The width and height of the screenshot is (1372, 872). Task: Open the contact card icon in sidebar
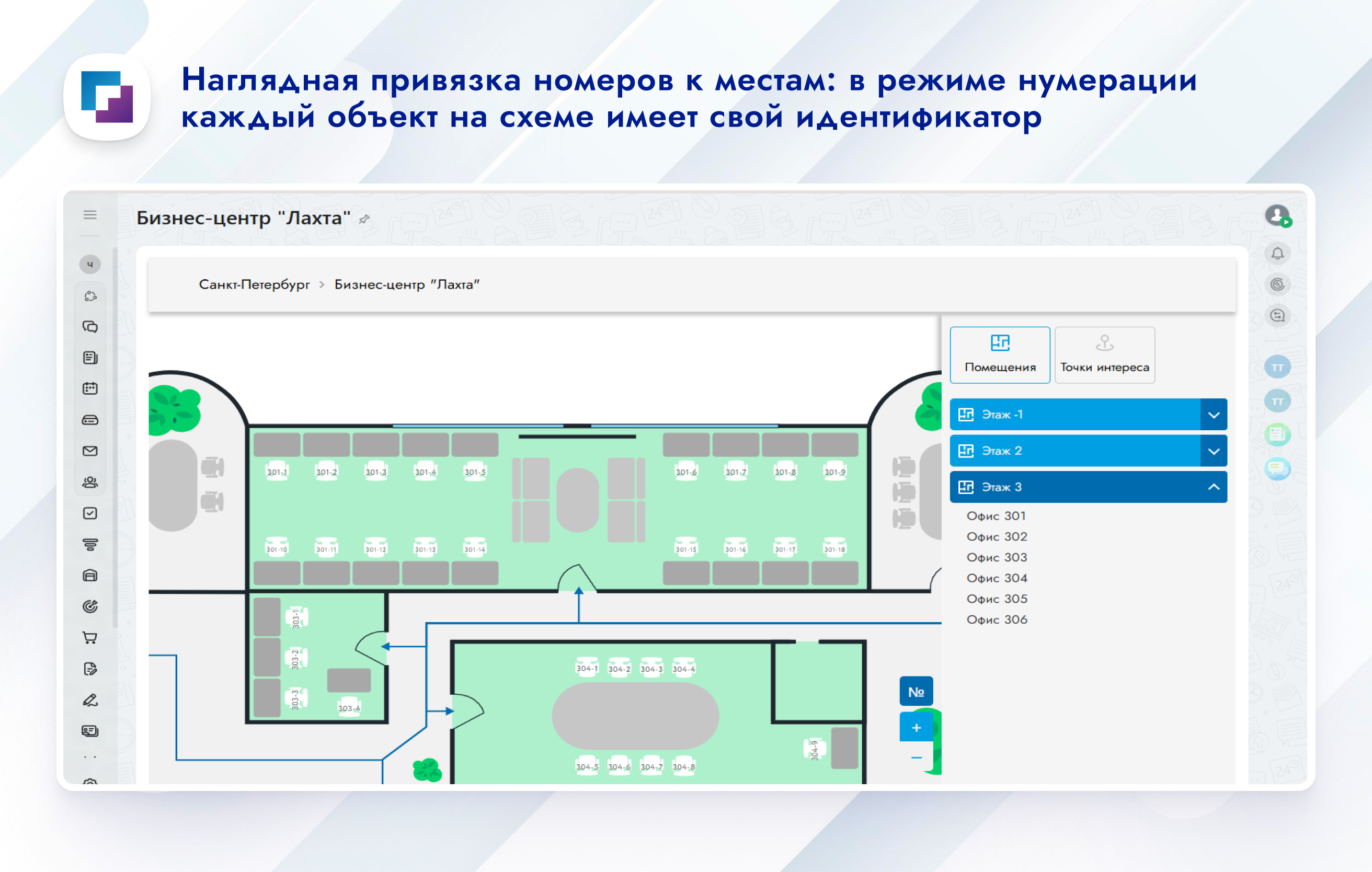pyautogui.click(x=90, y=731)
